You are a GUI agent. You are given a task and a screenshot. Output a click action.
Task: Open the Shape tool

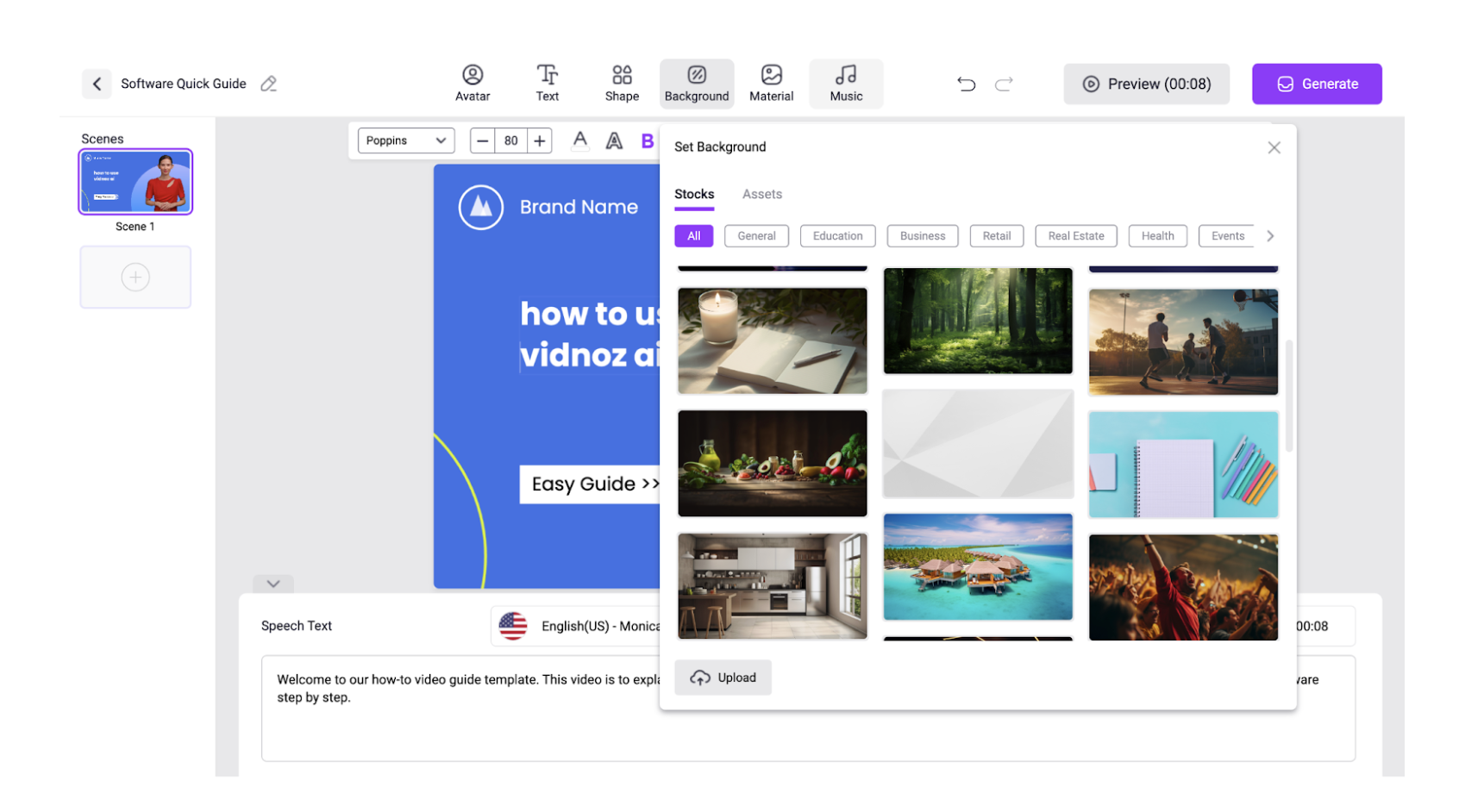coord(622,84)
